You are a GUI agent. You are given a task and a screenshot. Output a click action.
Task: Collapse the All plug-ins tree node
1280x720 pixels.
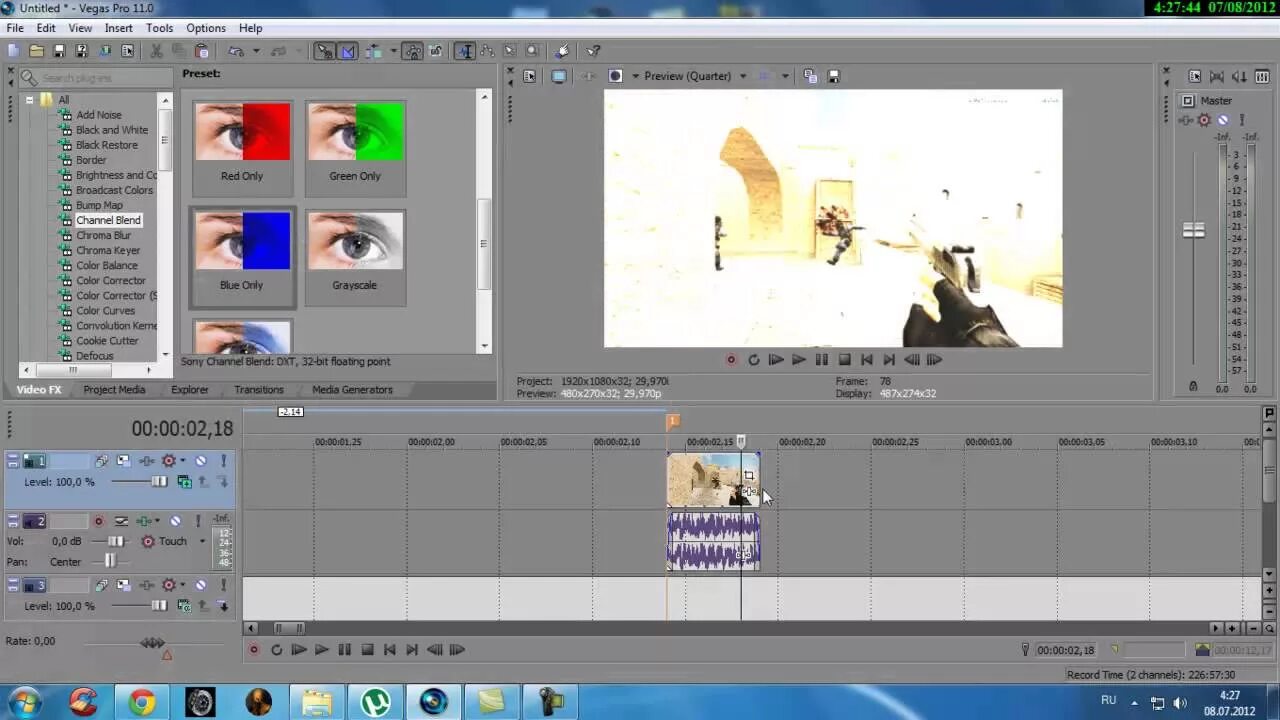point(29,100)
